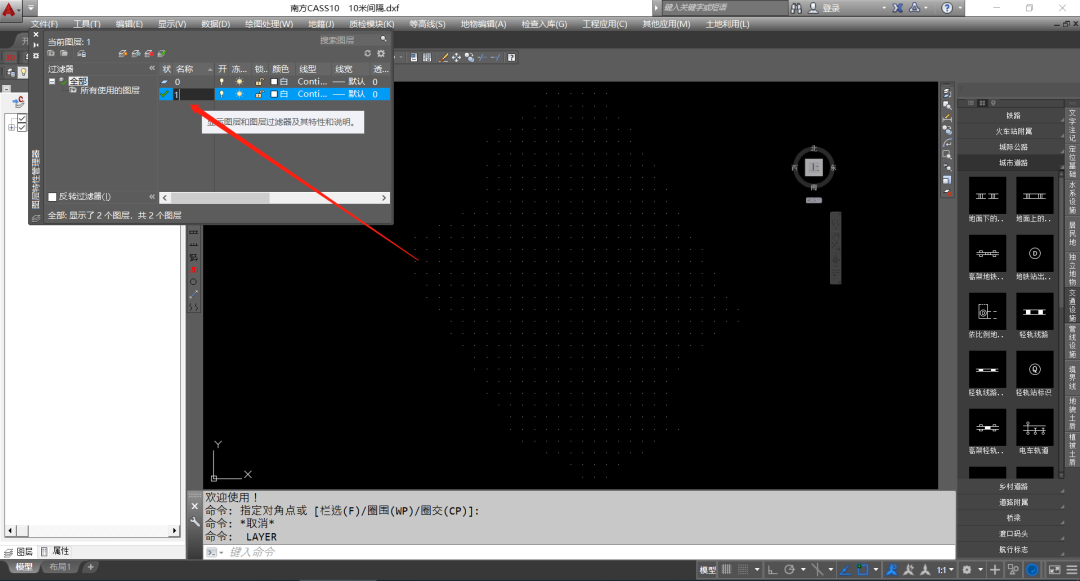Click the delete layer icon with red X
Viewport: 1080px width, 581px height.
click(x=149, y=54)
